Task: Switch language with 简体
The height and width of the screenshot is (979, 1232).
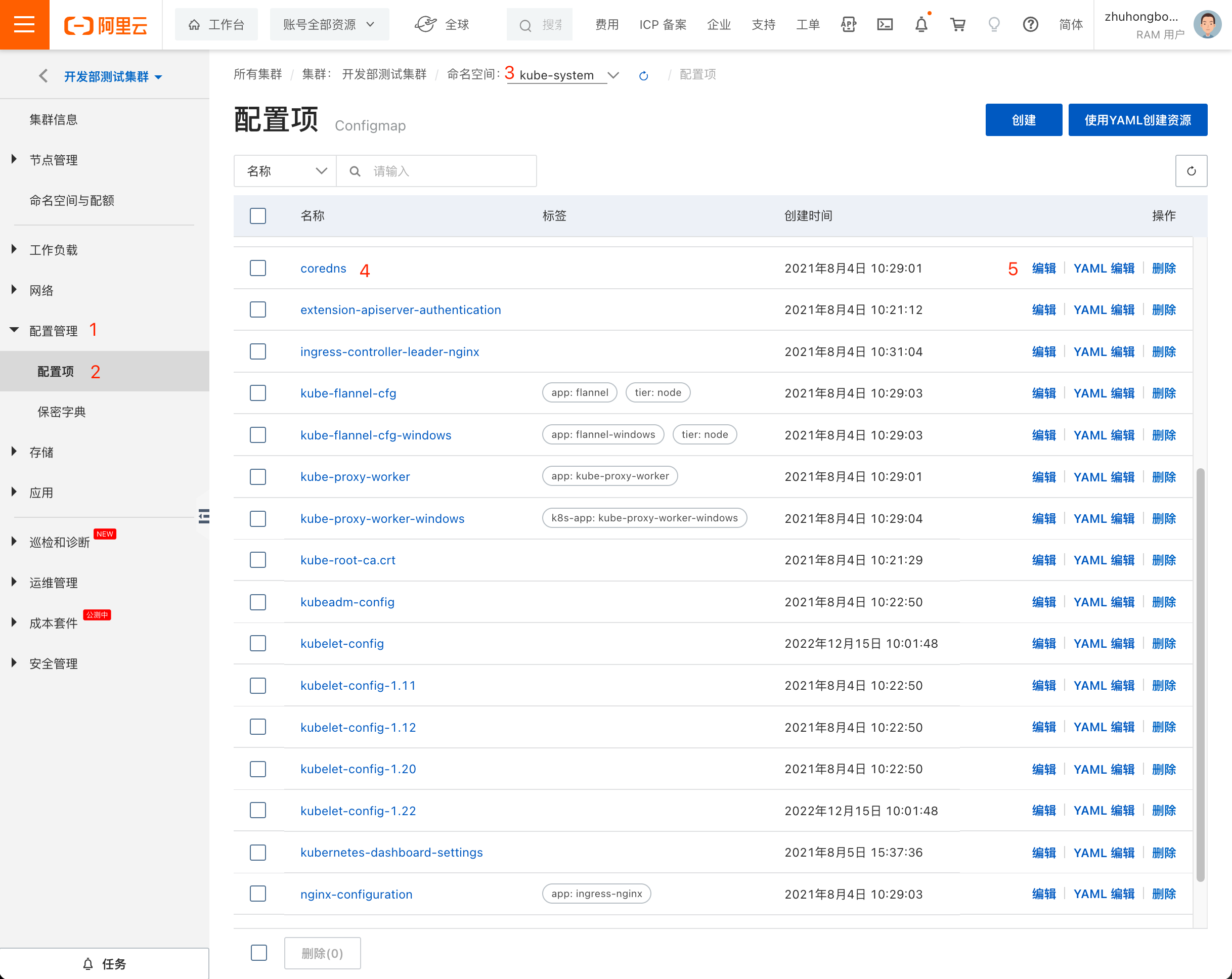Action: pyautogui.click(x=1071, y=25)
